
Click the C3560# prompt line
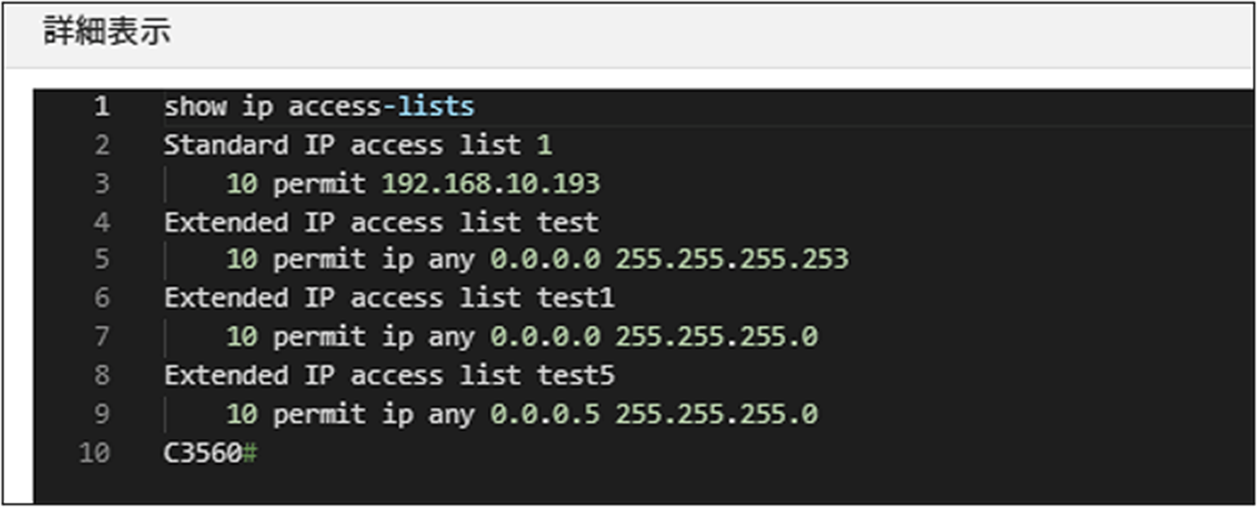coord(211,452)
